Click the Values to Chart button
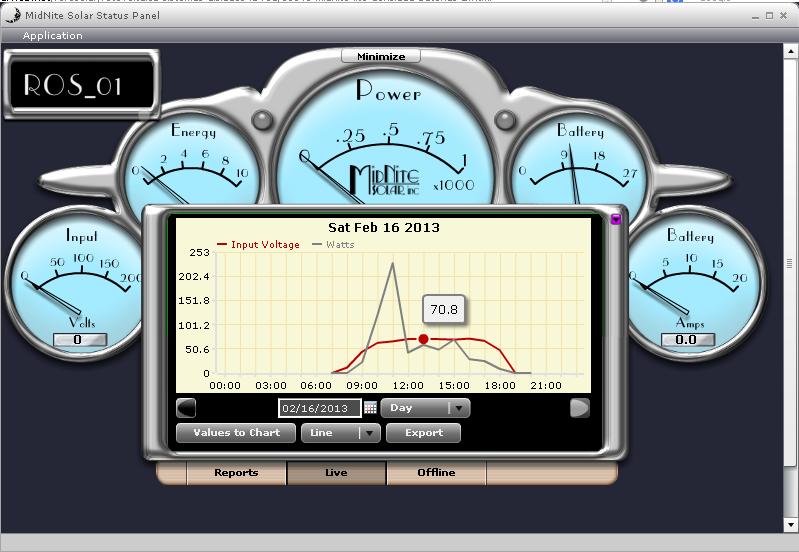The image size is (799, 552). tap(236, 433)
